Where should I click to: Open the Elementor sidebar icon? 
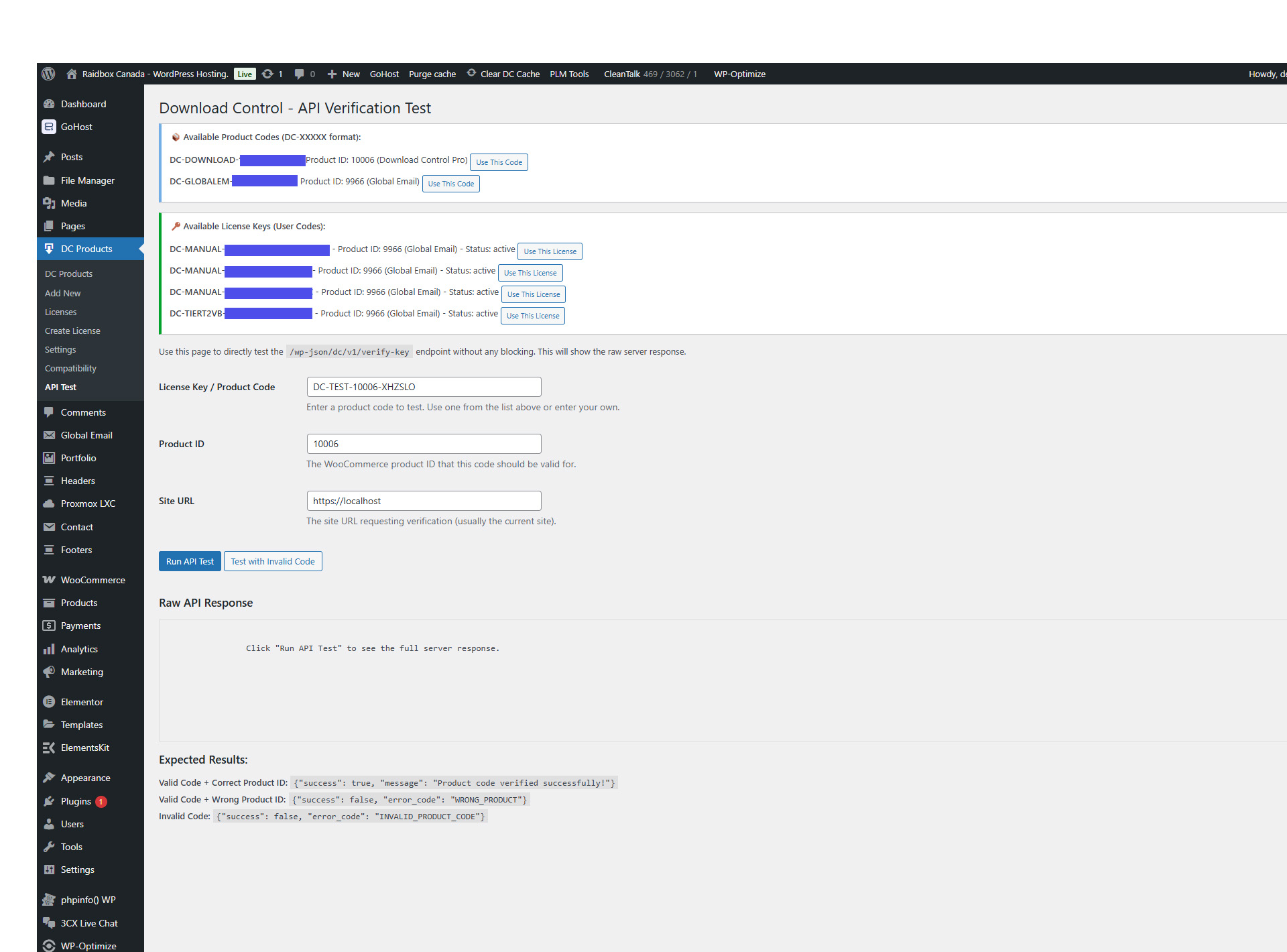49,702
